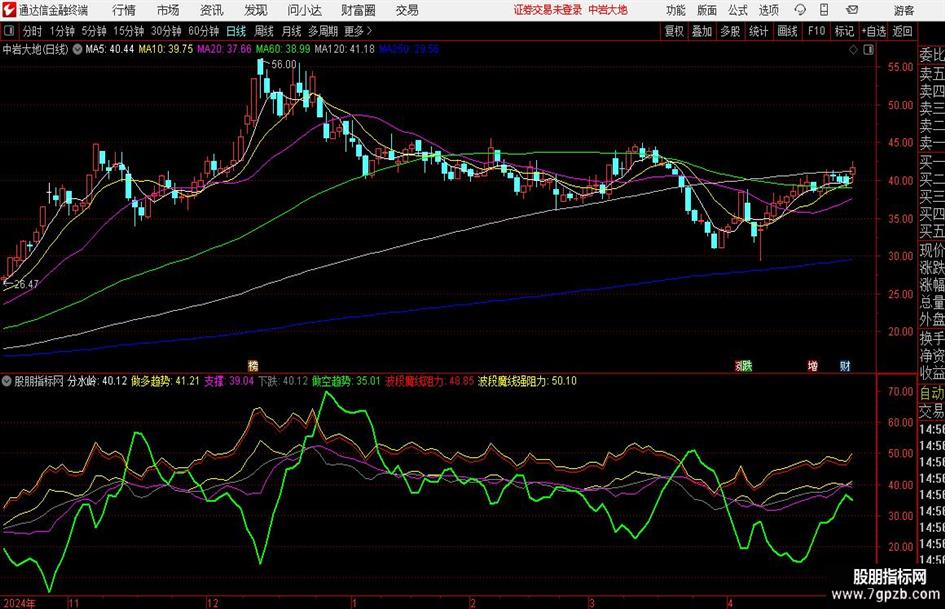Click the 涨跌 marker on the chart
Image resolution: width=945 pixels, height=609 pixels.
(x=744, y=366)
